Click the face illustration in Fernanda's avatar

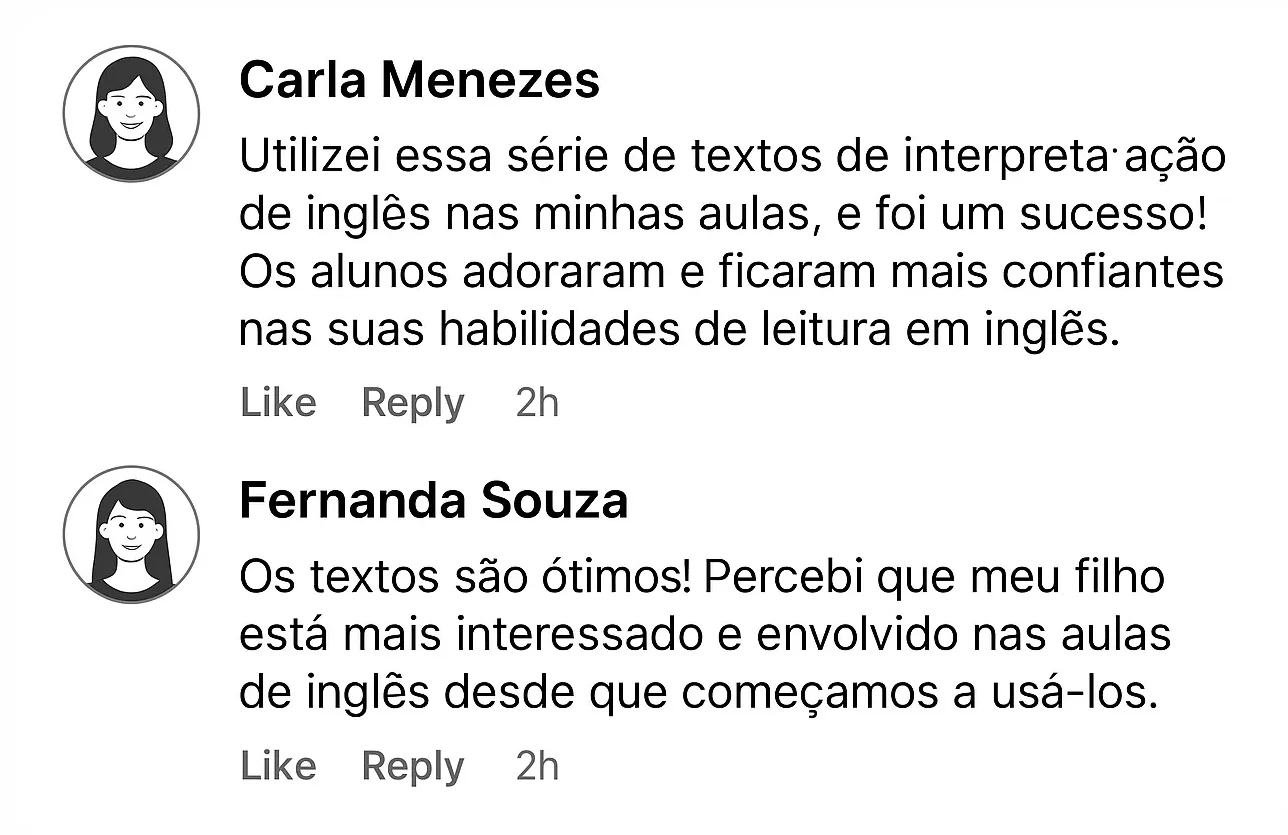click(x=130, y=535)
